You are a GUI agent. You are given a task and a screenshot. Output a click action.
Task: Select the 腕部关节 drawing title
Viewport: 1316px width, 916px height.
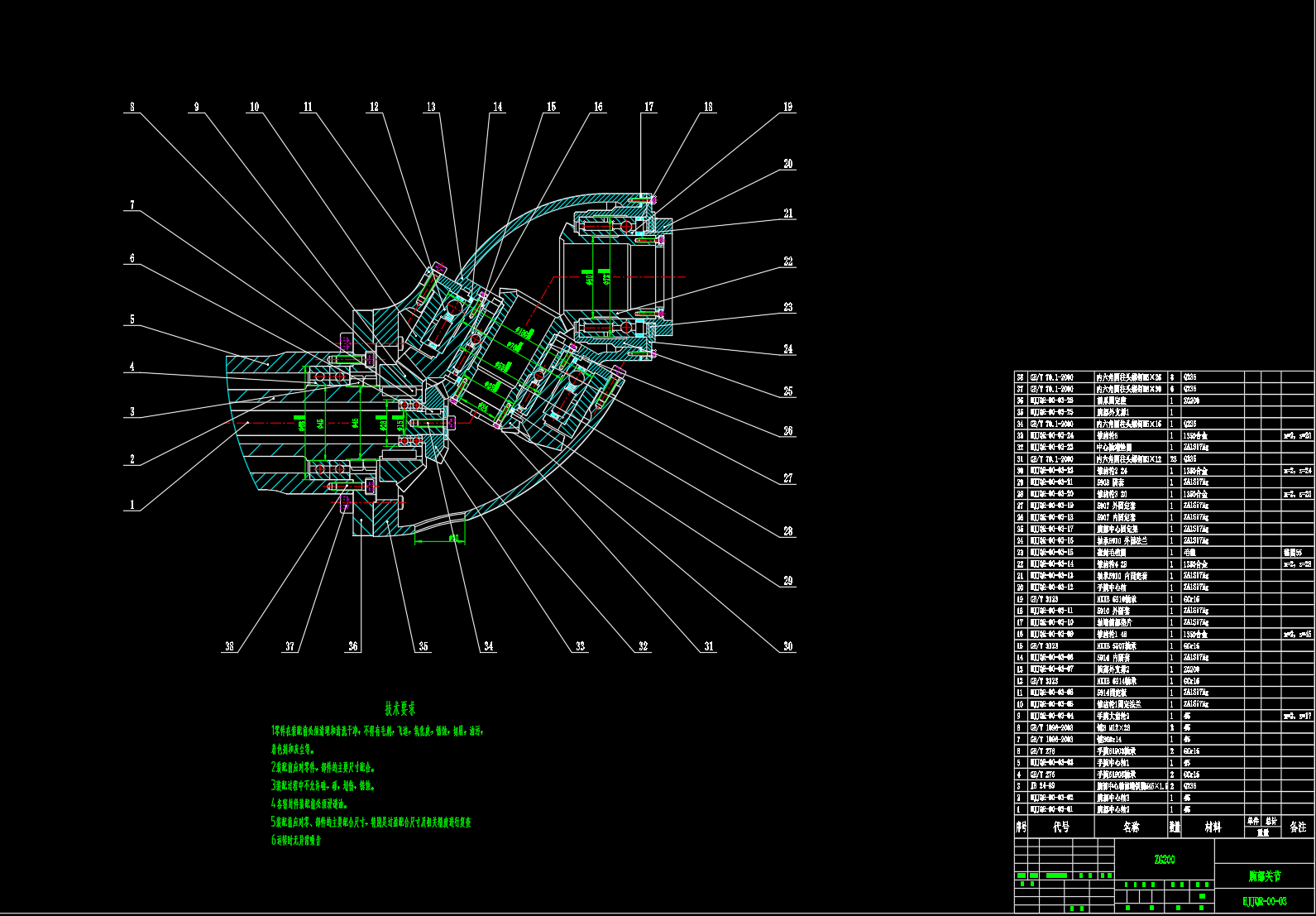pyautogui.click(x=1265, y=876)
